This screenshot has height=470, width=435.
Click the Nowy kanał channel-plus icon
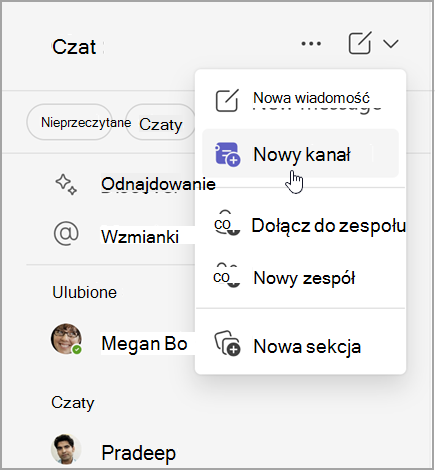(x=227, y=154)
